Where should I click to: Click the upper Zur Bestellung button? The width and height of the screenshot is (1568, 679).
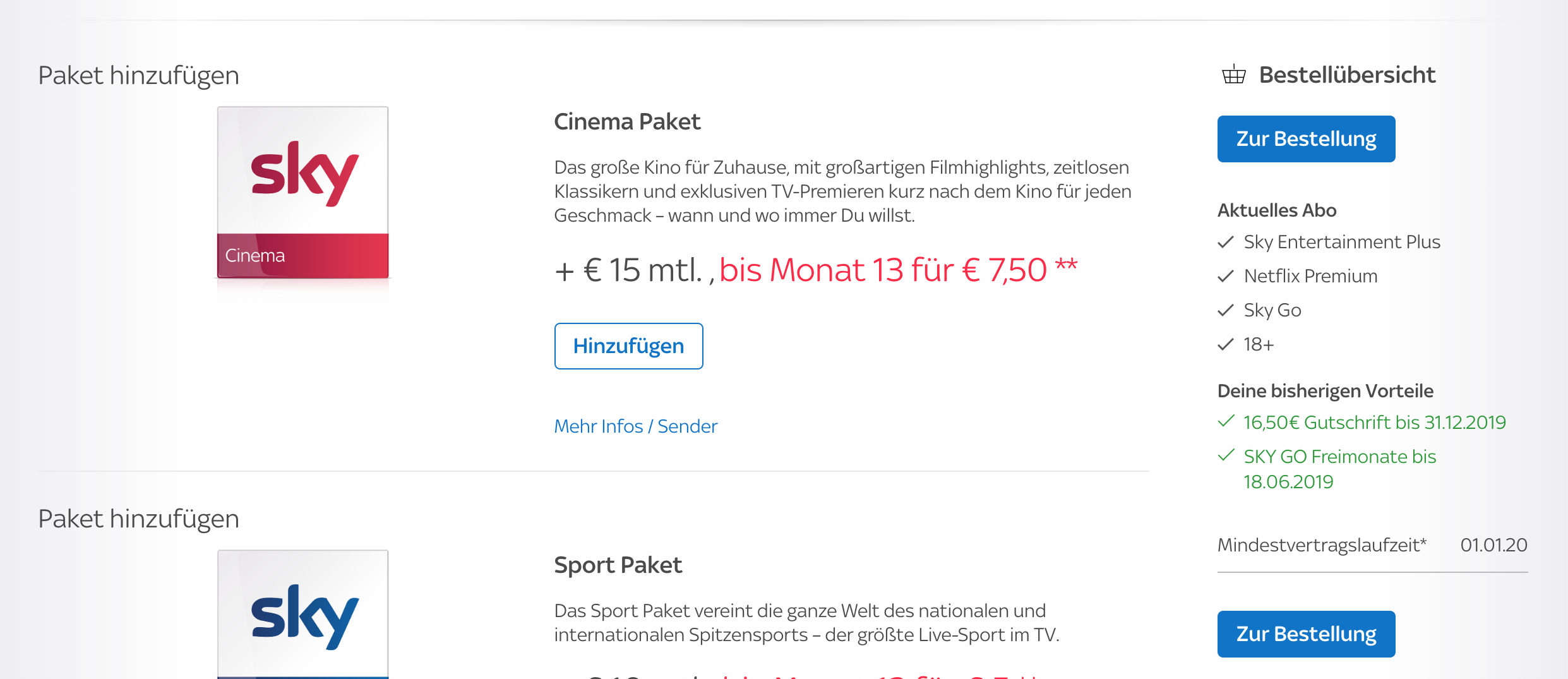pos(1306,139)
